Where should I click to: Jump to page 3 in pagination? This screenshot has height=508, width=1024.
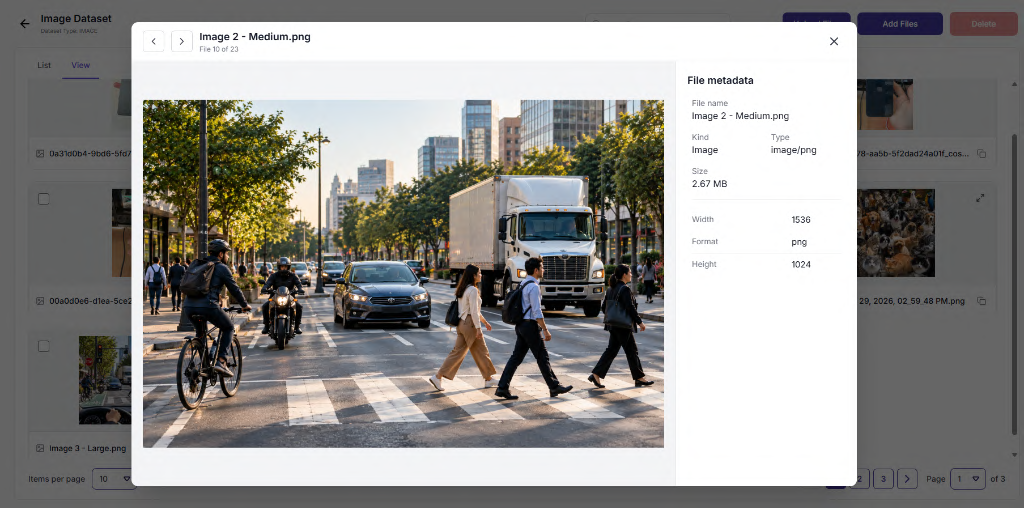pyautogui.click(x=883, y=479)
